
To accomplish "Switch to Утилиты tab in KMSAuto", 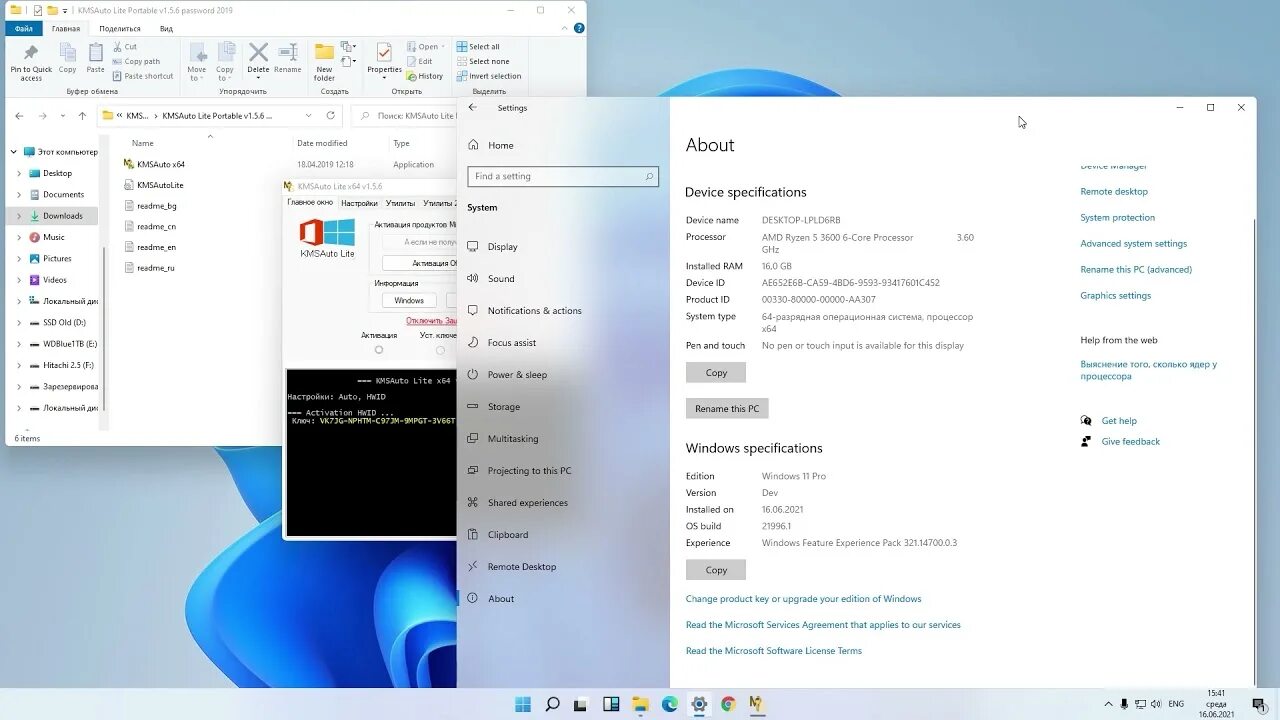I will point(400,203).
